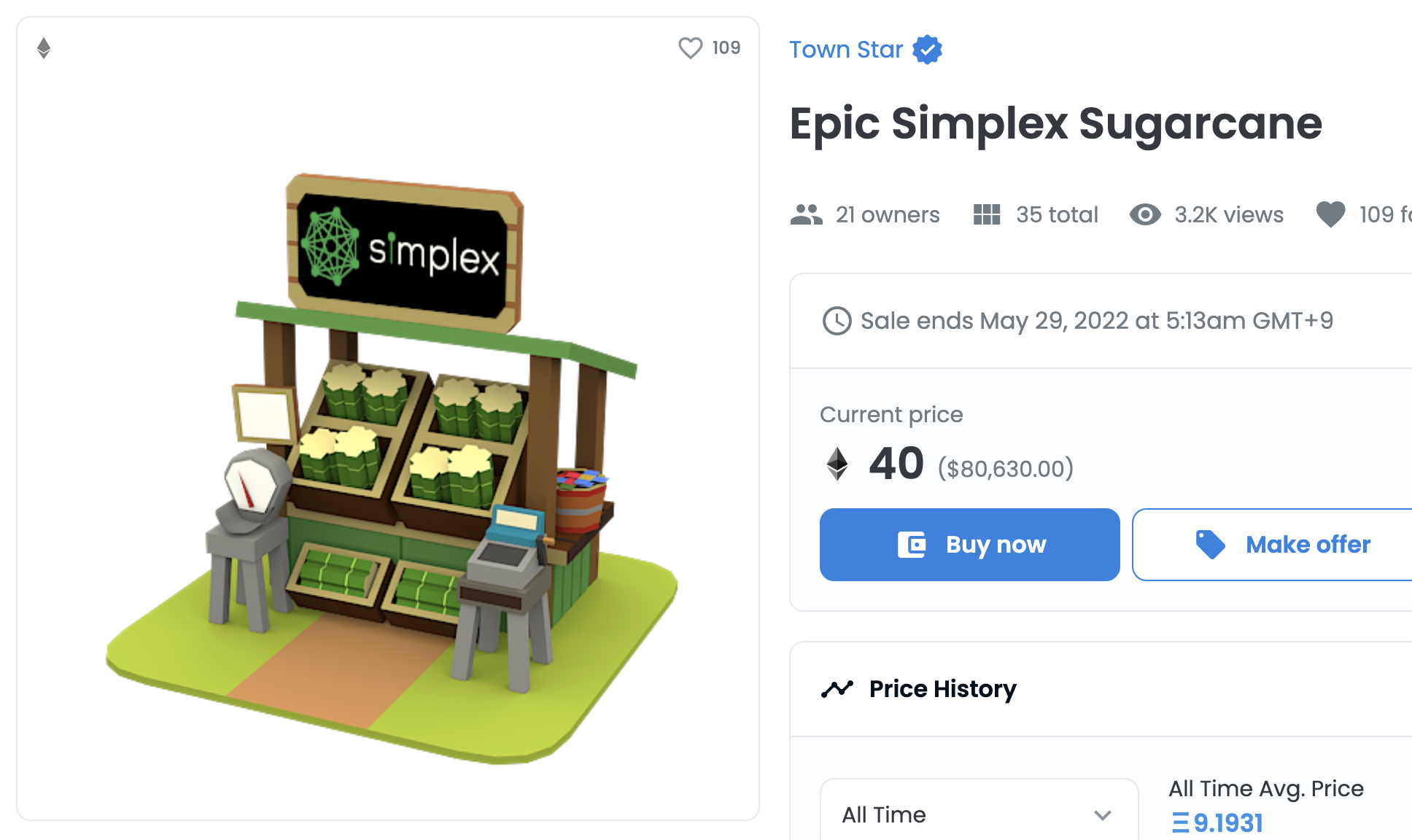Click the clock icon by the sale end date

[837, 321]
